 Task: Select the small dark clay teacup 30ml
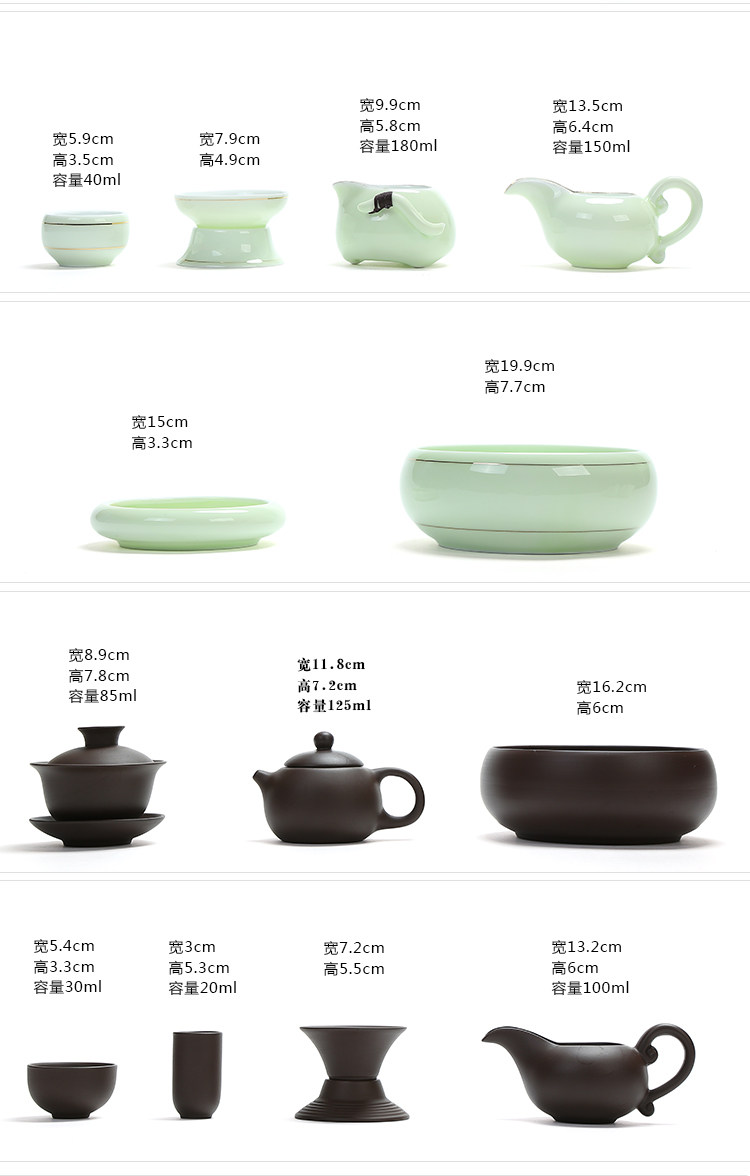pos(72,1090)
